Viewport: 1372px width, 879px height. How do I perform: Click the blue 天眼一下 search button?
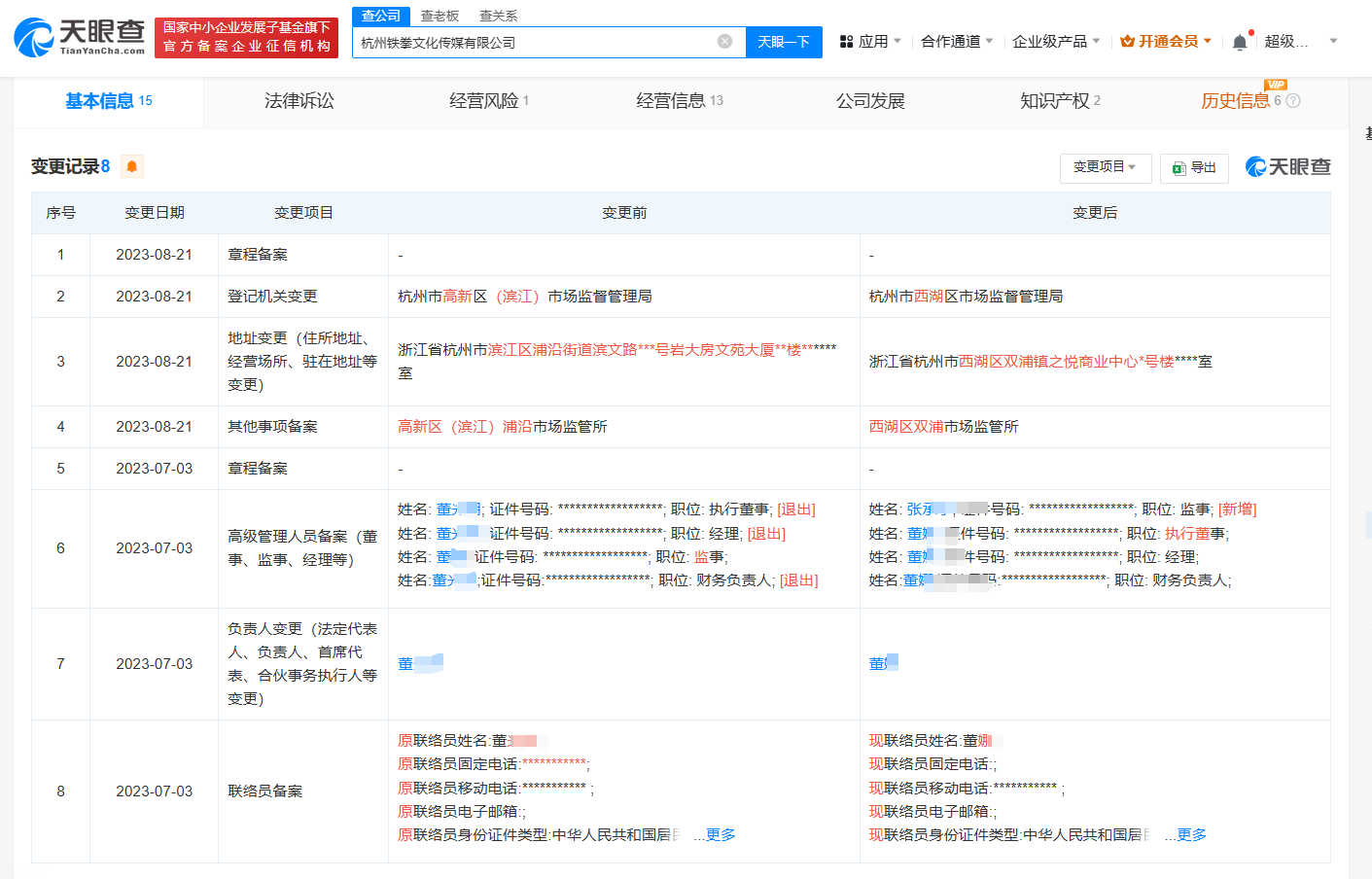coord(784,41)
